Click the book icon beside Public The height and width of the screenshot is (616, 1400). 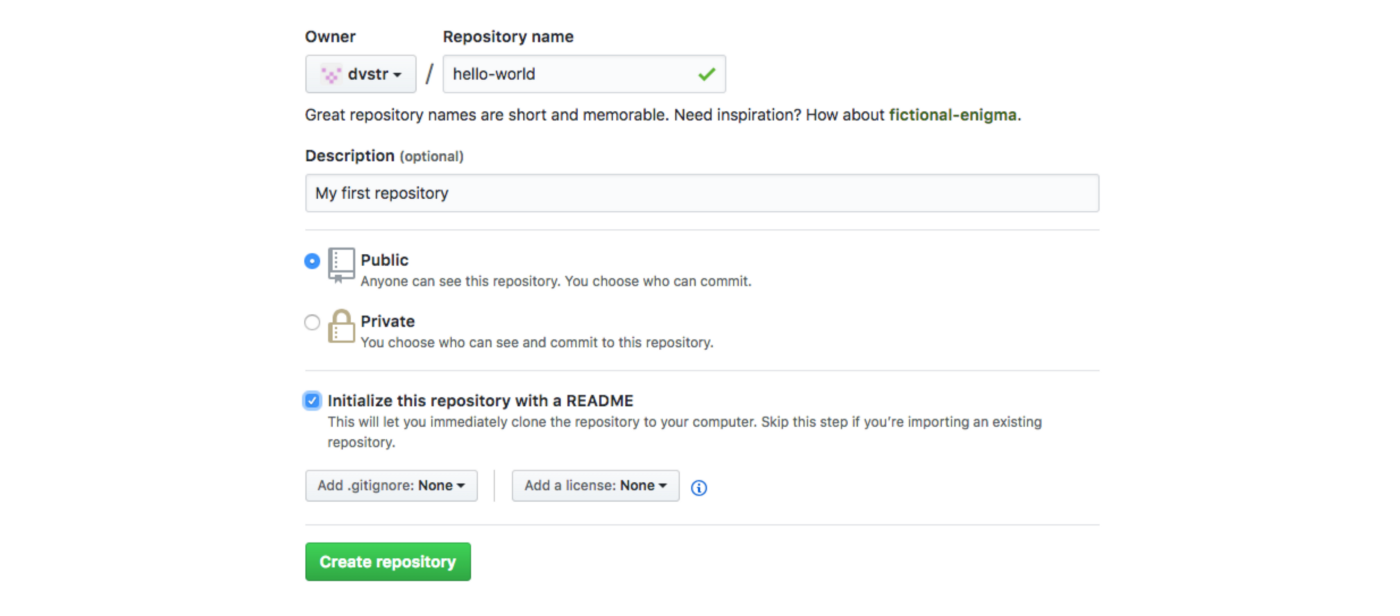coord(341,264)
